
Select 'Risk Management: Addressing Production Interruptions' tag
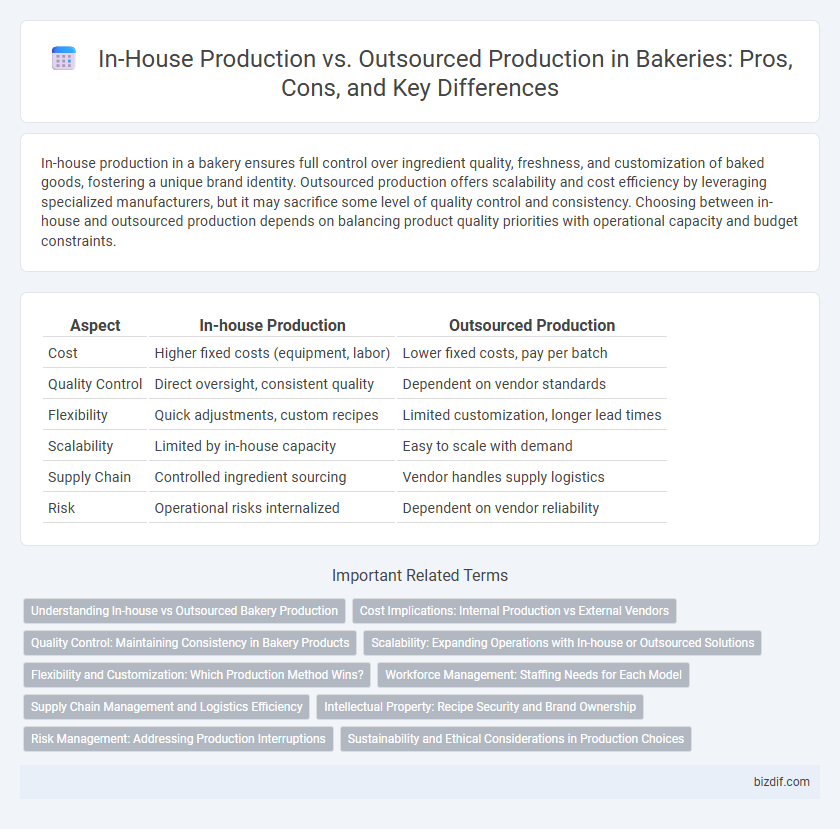click(178, 738)
